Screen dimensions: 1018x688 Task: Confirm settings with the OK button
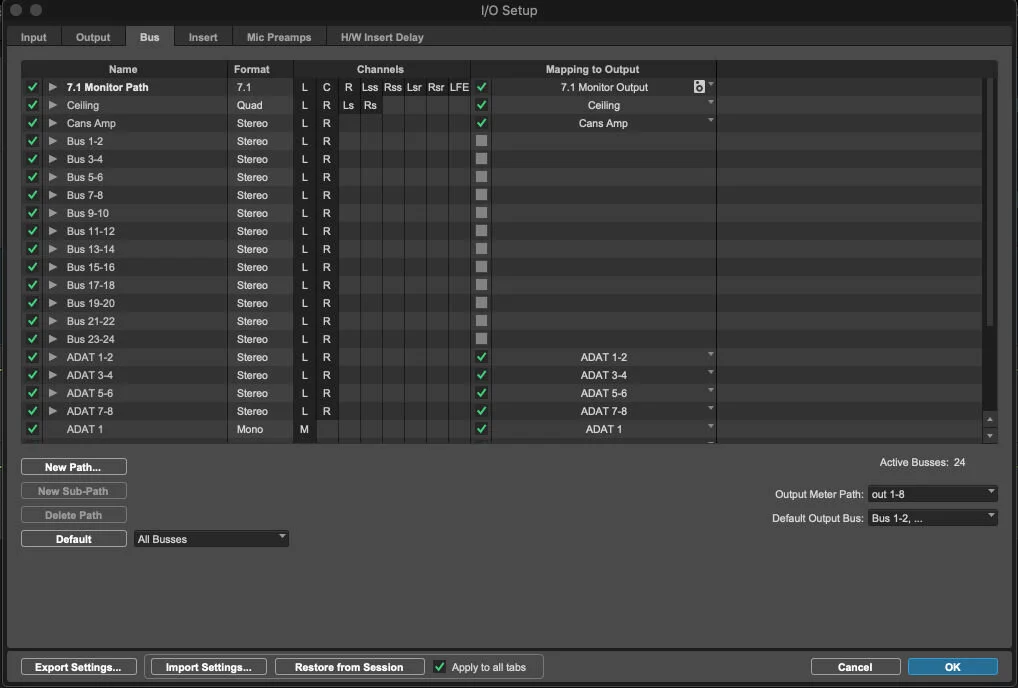pyautogui.click(x=952, y=666)
